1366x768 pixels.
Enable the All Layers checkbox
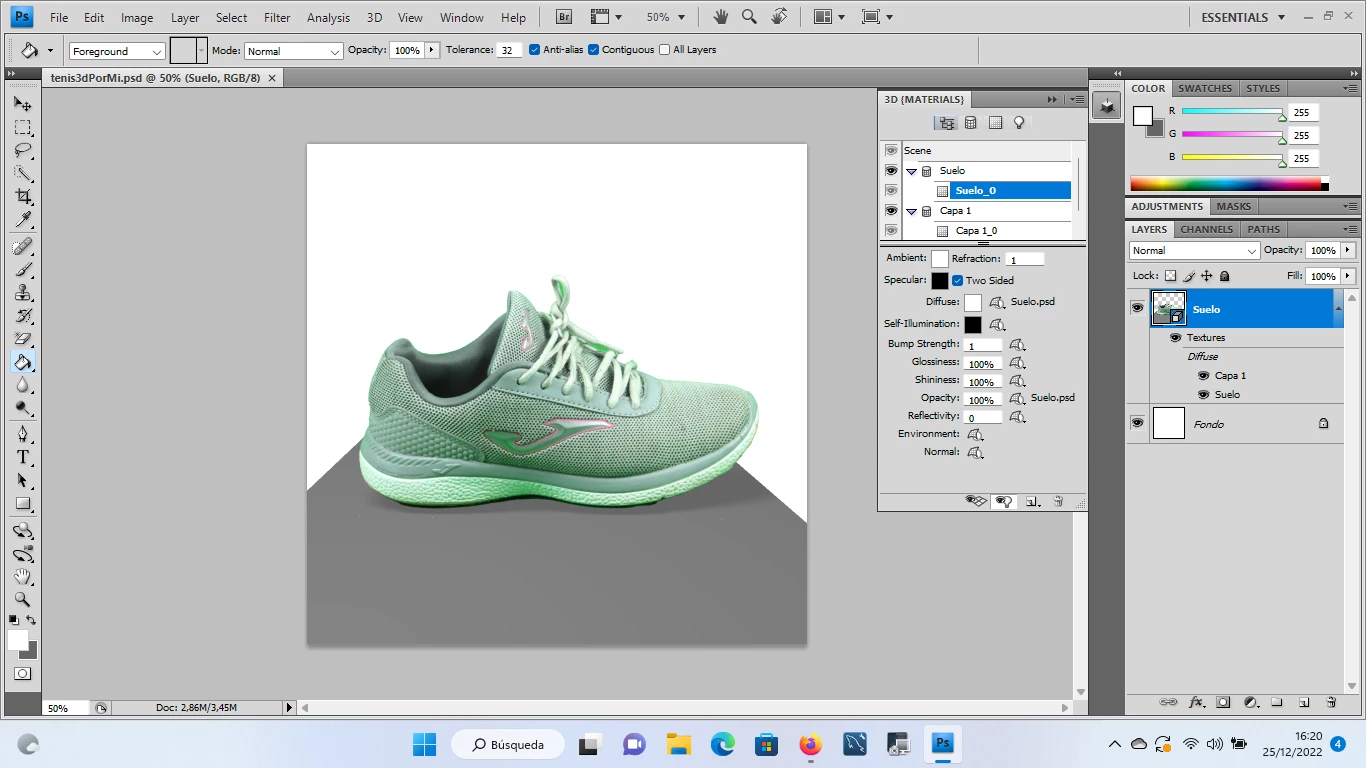coord(664,50)
